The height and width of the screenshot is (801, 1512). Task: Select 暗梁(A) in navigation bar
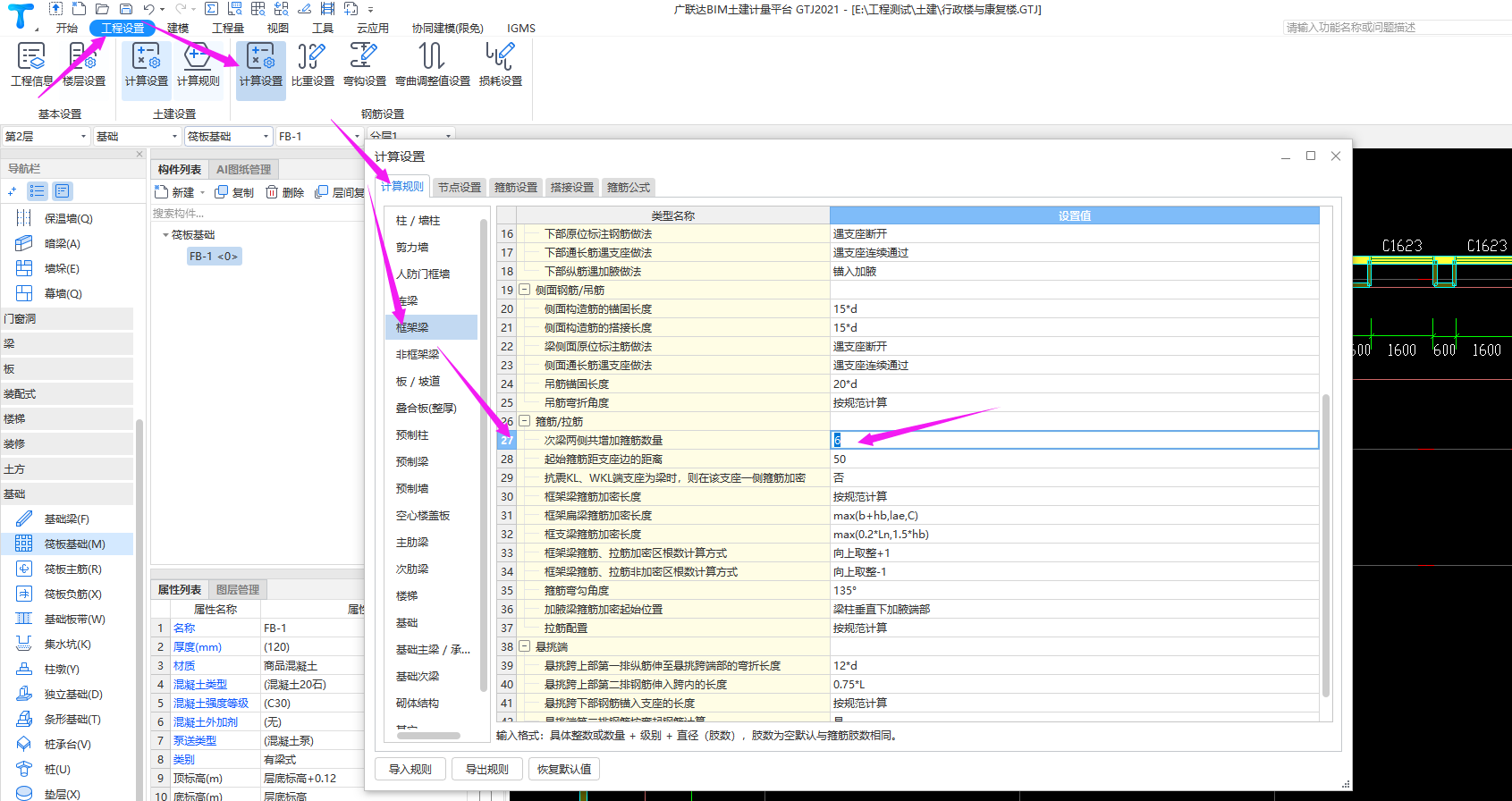(62, 243)
